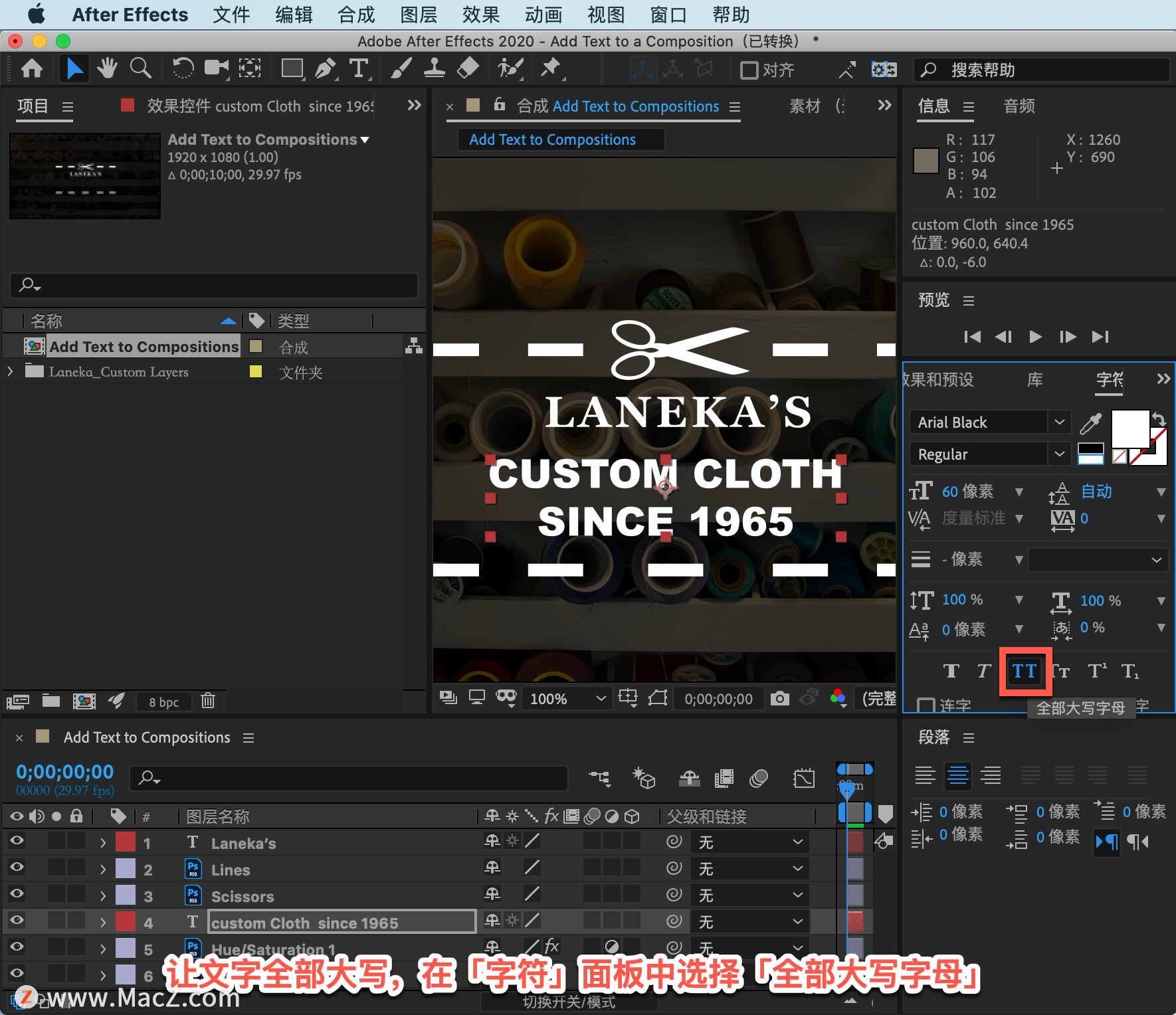
Task: Open the 100% magnification dropdown
Action: (567, 698)
